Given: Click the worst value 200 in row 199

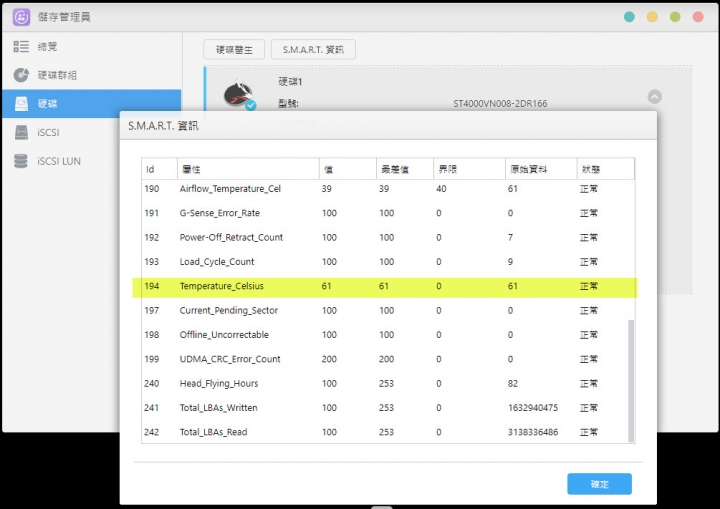Looking at the screenshot, I should [387, 359].
